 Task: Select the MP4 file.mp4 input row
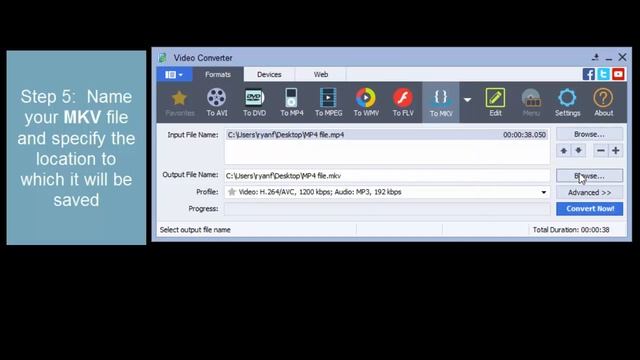tap(387, 135)
